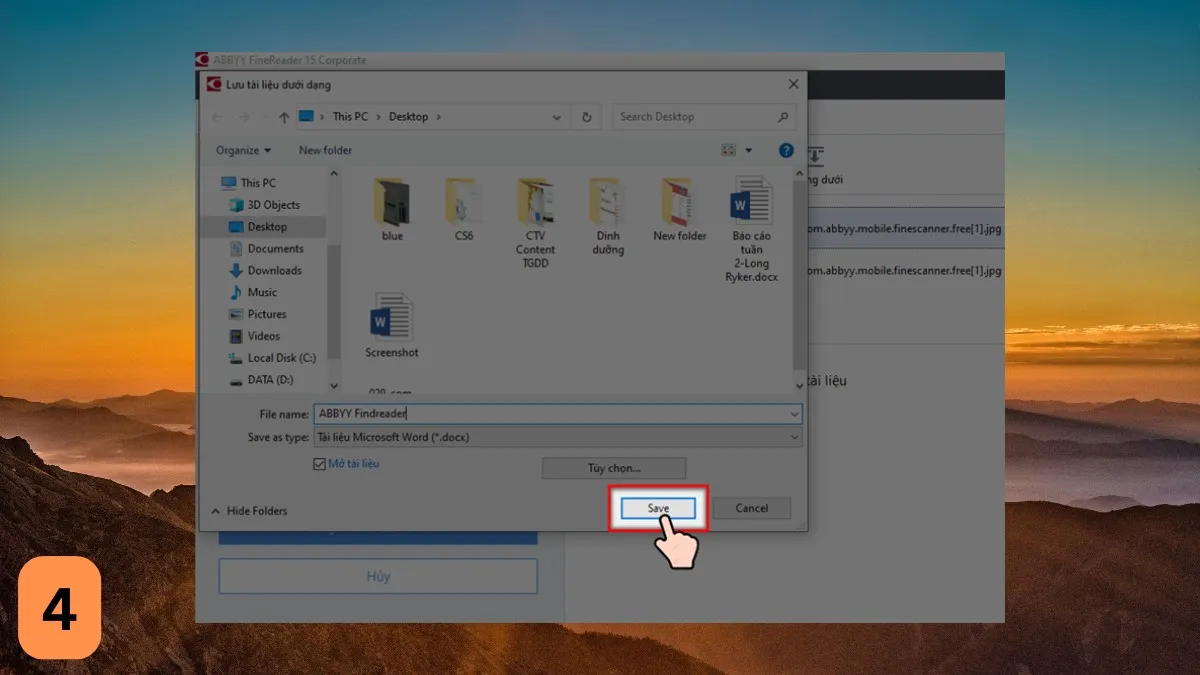Click the magnifier in Search Desktop box

click(x=782, y=116)
